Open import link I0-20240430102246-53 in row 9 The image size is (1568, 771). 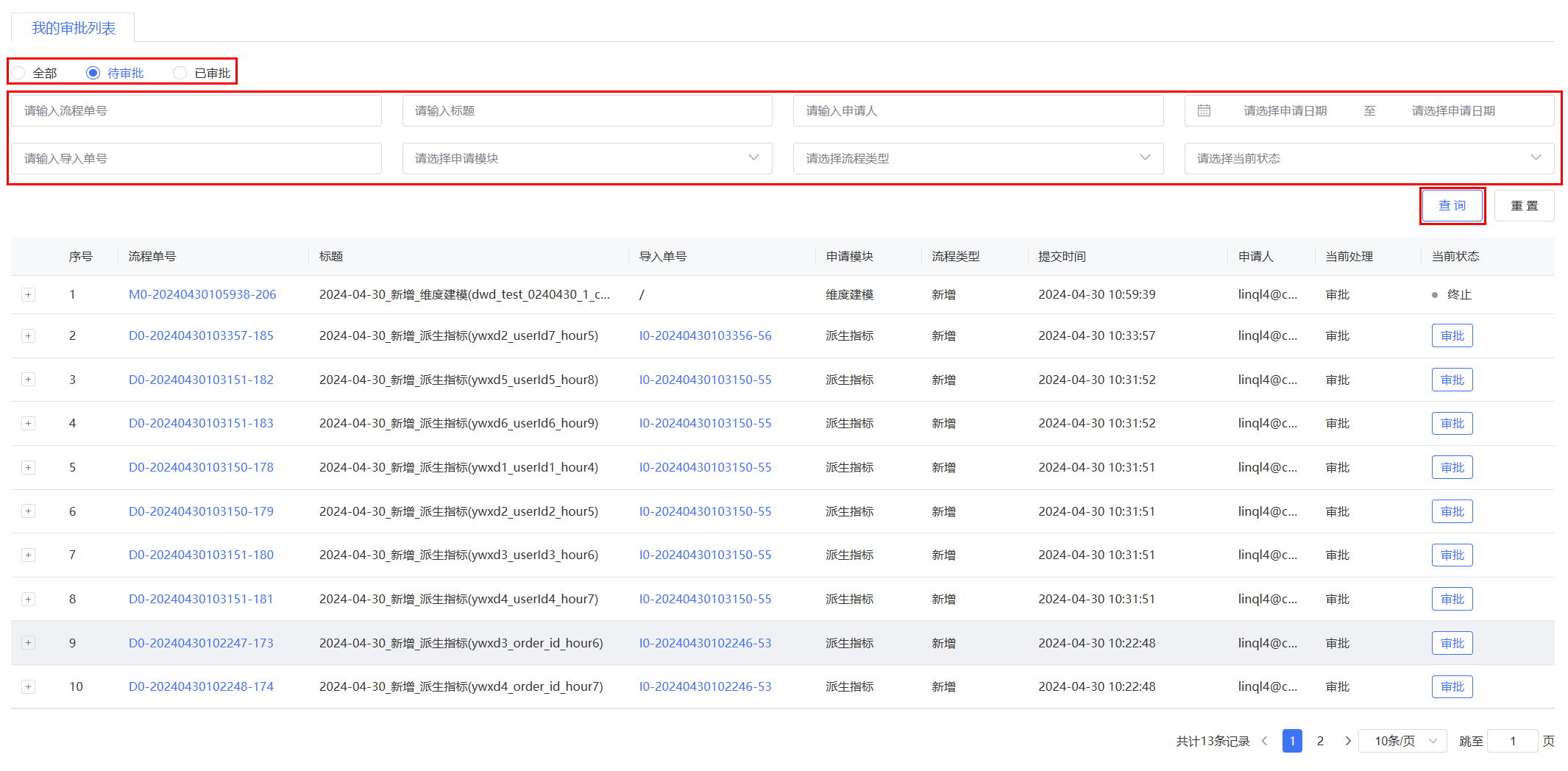click(x=705, y=643)
